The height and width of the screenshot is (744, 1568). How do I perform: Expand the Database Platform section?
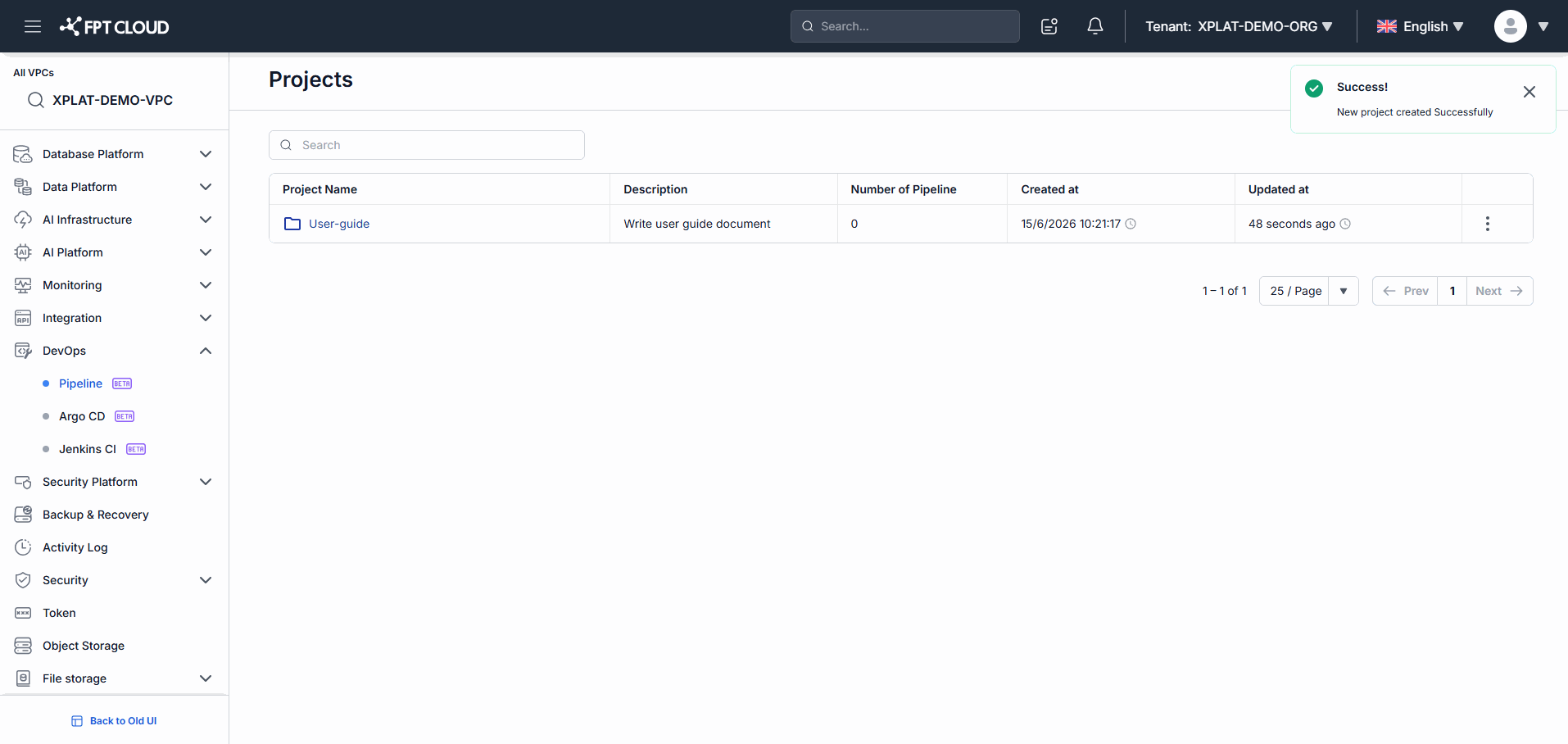(206, 154)
